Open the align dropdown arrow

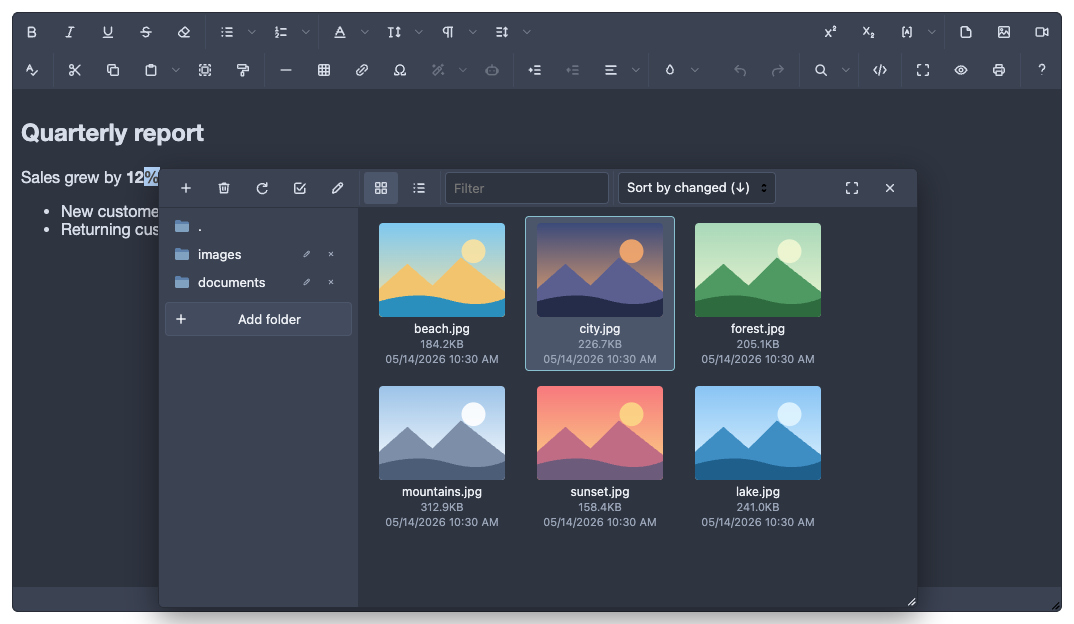(x=636, y=70)
